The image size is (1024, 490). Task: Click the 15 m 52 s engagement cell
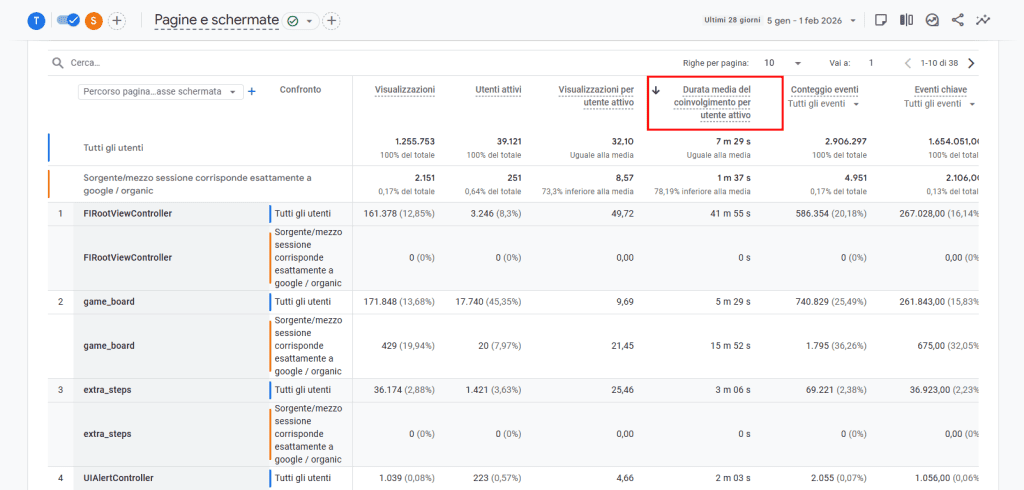tap(731, 346)
